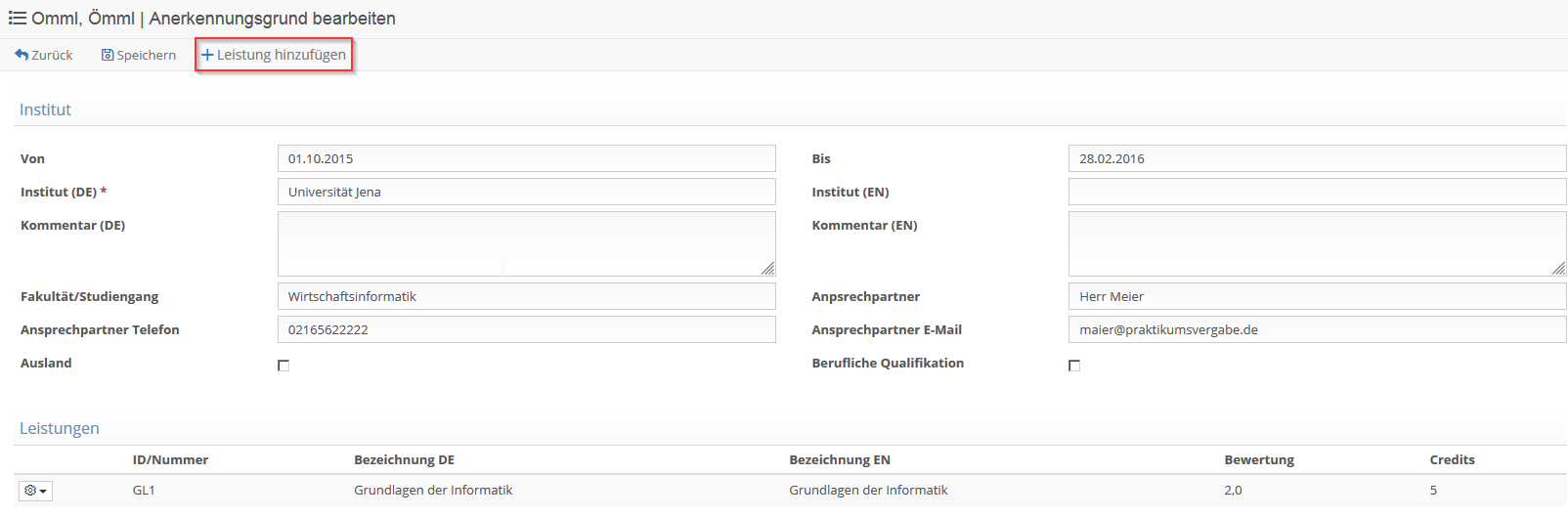The height and width of the screenshot is (518, 1568).
Task: Click the Speichern save disk icon
Action: [x=108, y=55]
